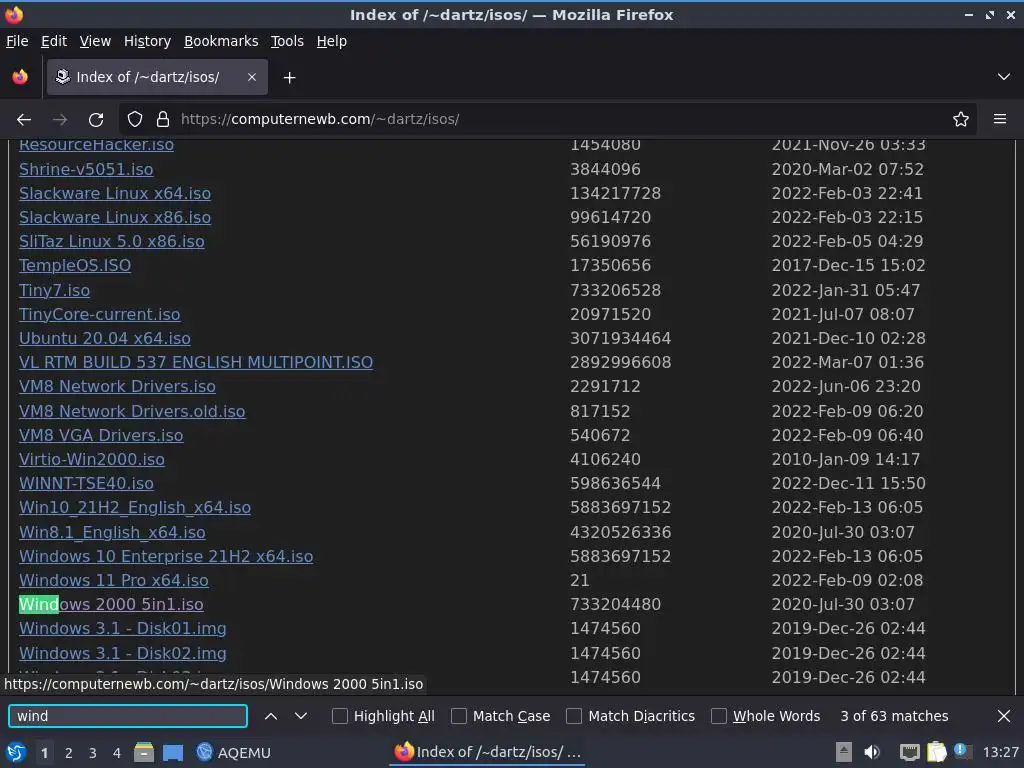Open the volume speaker tray icon

click(872, 752)
